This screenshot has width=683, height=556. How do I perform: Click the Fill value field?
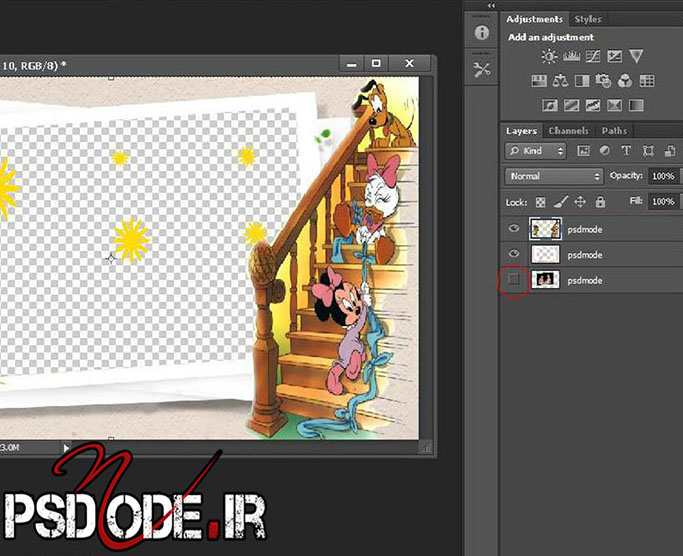[x=663, y=201]
